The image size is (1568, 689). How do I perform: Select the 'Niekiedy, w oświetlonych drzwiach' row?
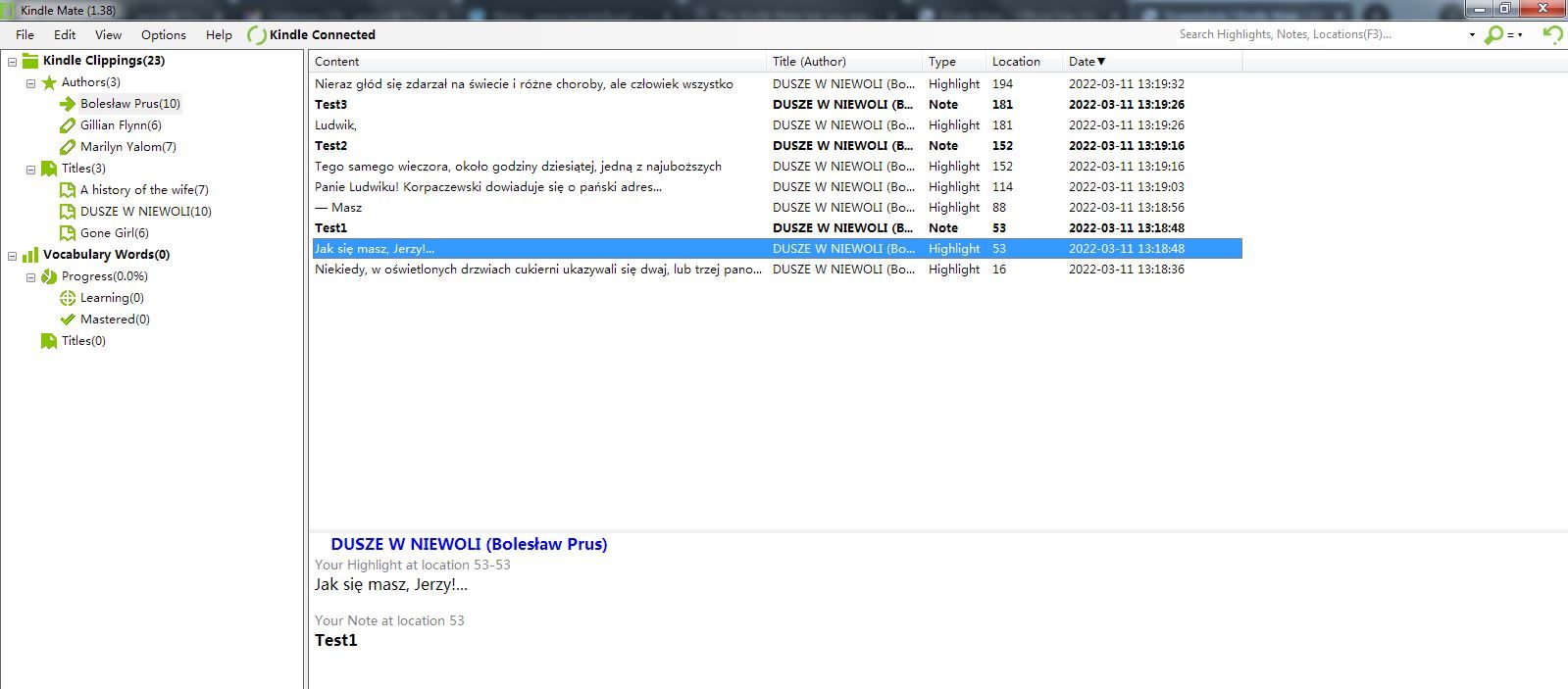pyautogui.click(x=777, y=270)
